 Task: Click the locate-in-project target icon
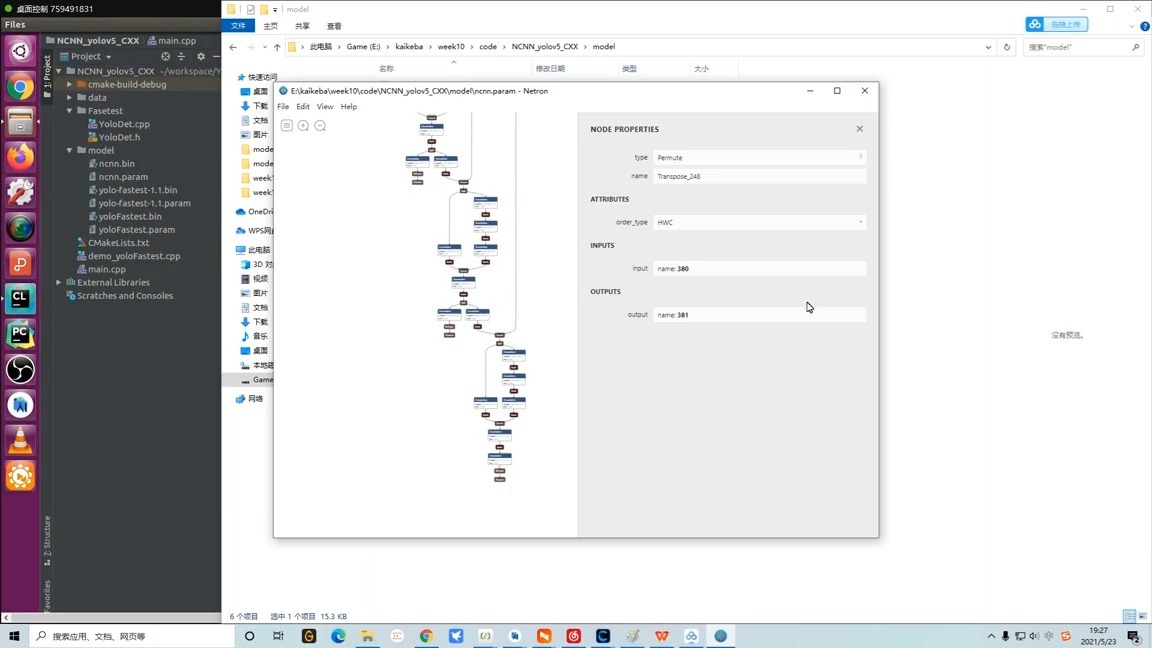point(165,57)
